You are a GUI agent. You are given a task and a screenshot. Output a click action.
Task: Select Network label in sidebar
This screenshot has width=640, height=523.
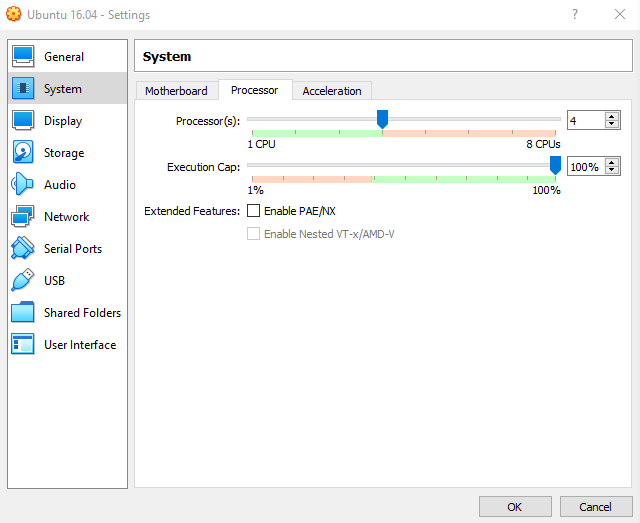67,217
